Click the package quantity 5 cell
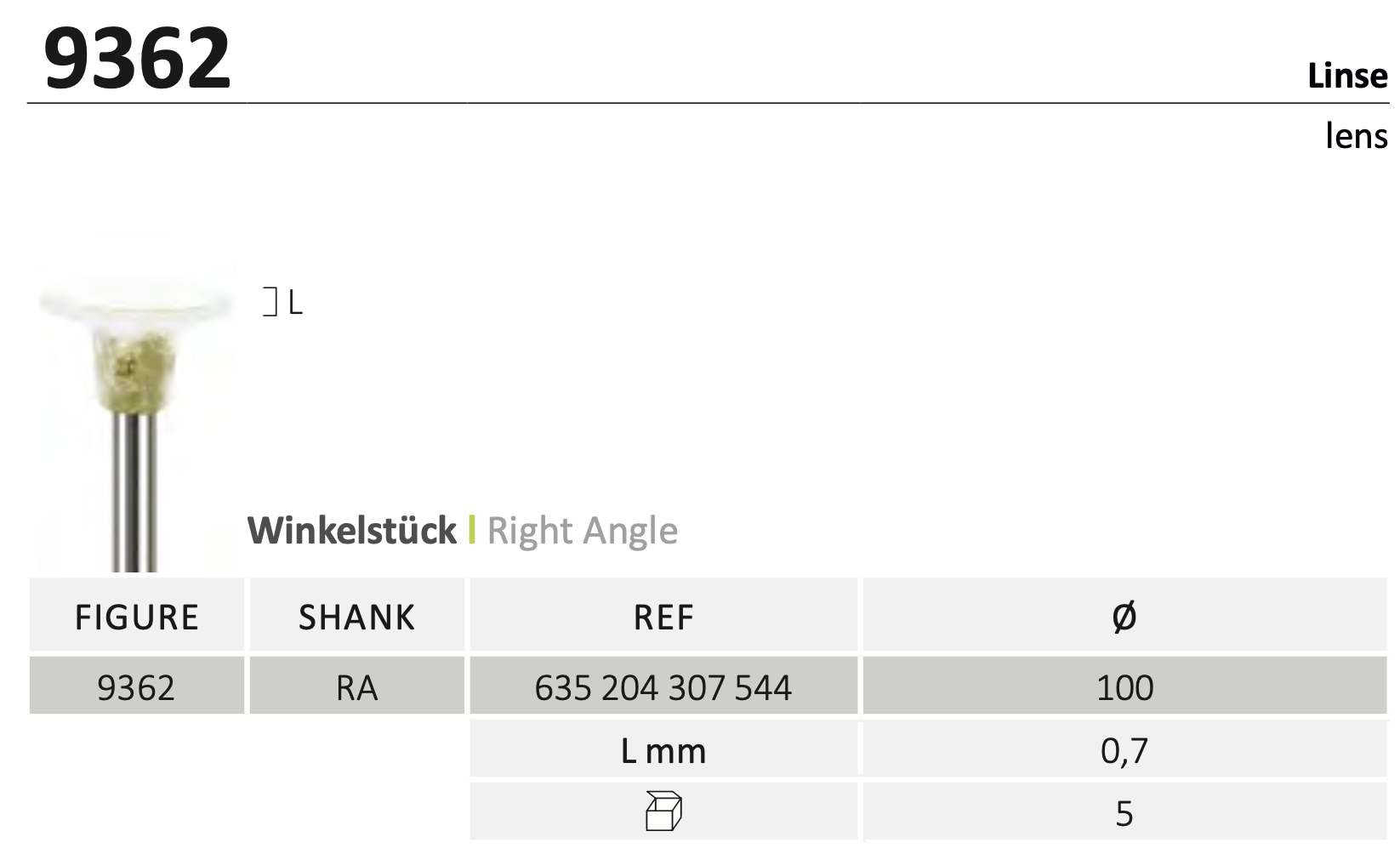Screen dimensions: 1400x854 1124,814
